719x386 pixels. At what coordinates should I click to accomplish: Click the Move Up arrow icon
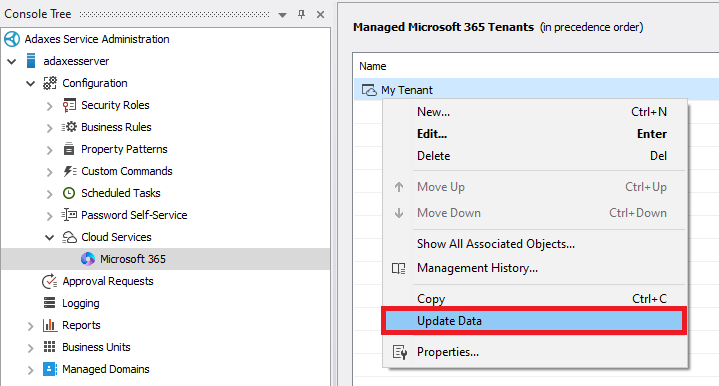[x=399, y=187]
